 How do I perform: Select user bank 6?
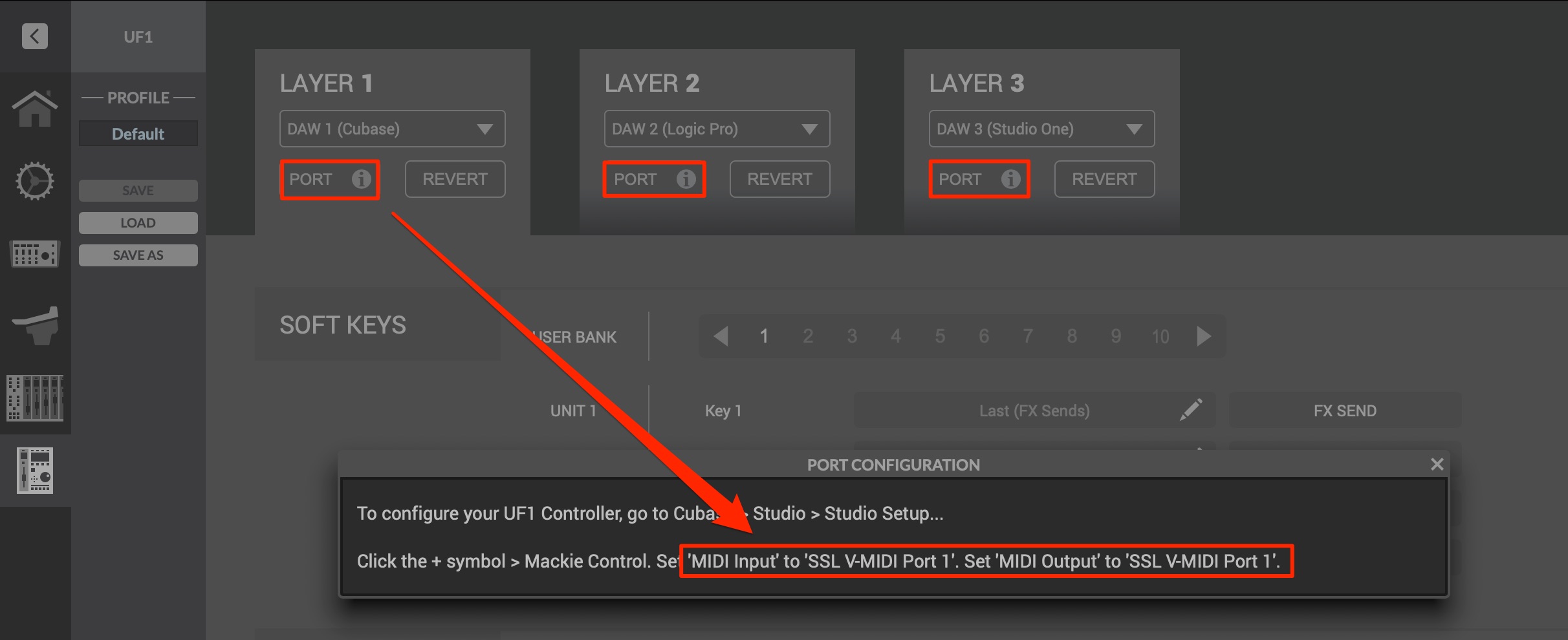(x=984, y=336)
